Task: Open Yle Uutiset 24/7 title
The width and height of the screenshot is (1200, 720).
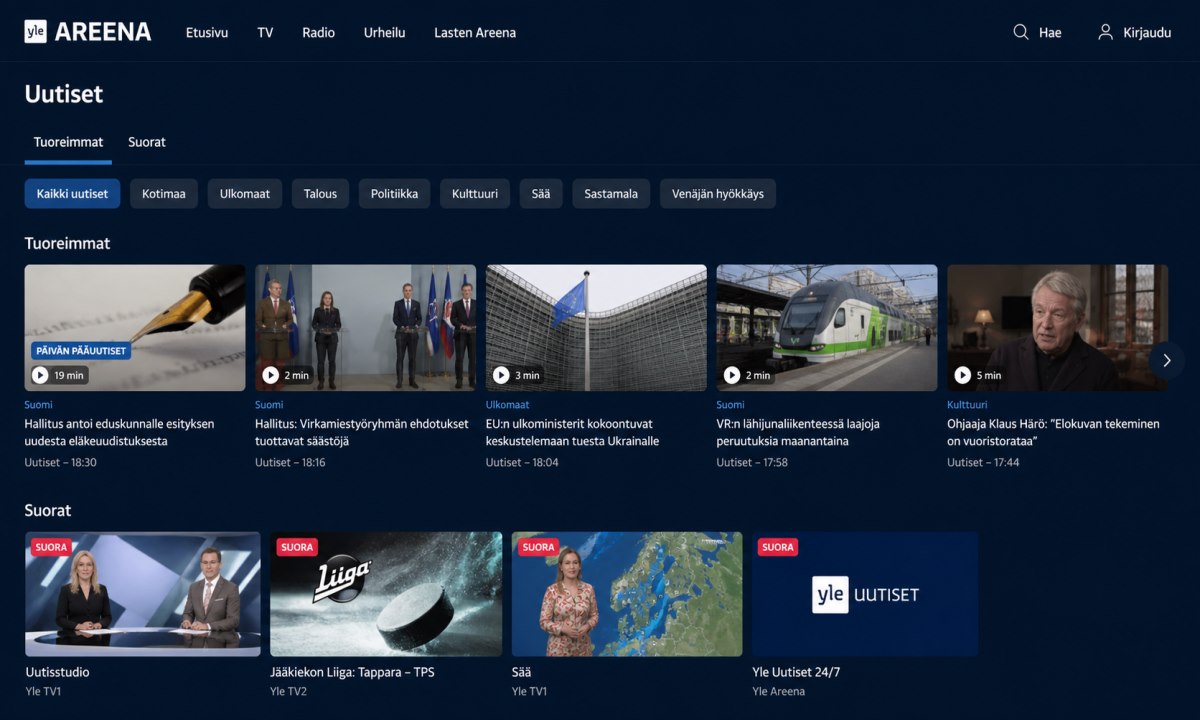Action: (x=796, y=672)
